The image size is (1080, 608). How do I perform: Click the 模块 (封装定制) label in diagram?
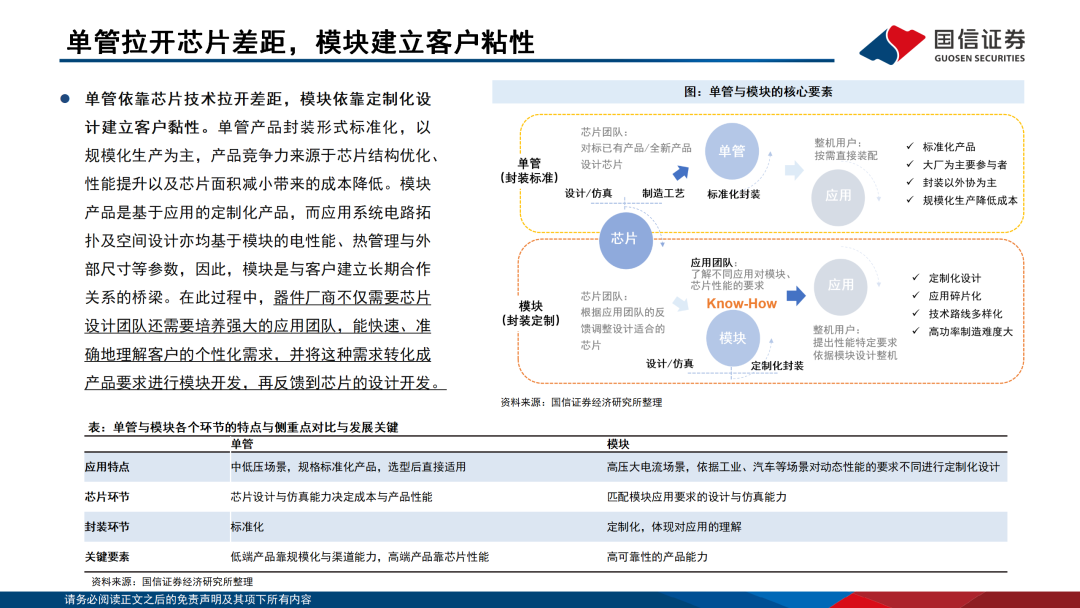[x=530, y=313]
